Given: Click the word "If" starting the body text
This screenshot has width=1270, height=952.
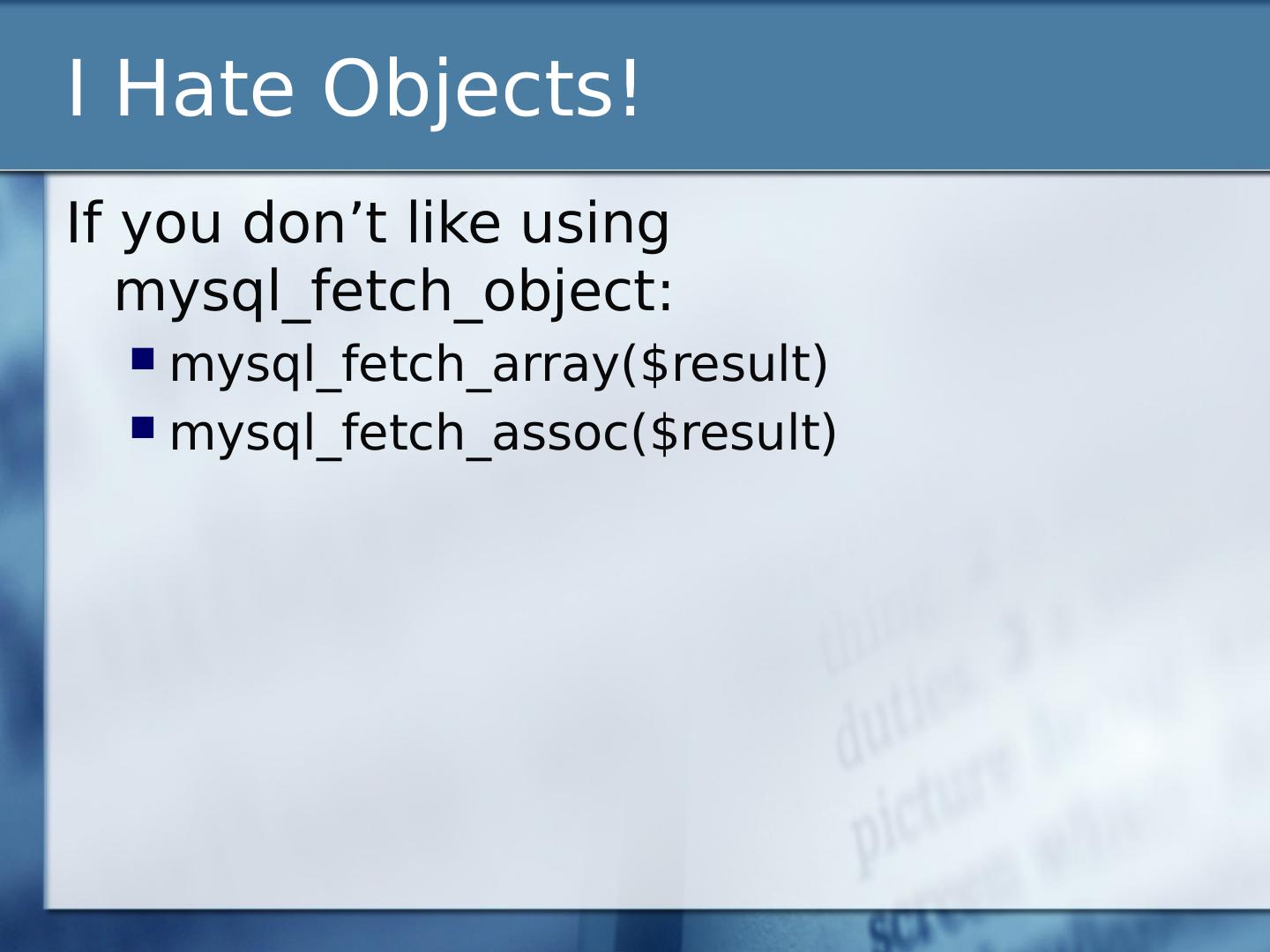Looking at the screenshot, I should coord(82,223).
